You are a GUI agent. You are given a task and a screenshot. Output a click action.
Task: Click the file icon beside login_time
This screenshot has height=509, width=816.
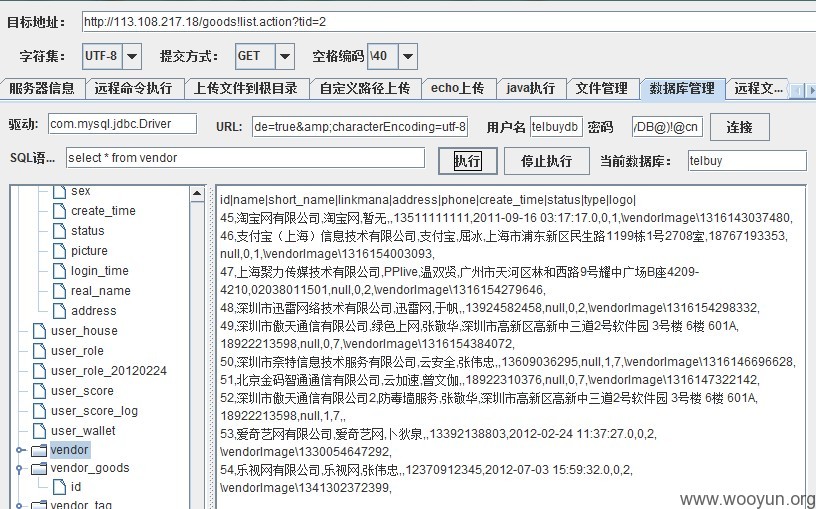point(60,271)
